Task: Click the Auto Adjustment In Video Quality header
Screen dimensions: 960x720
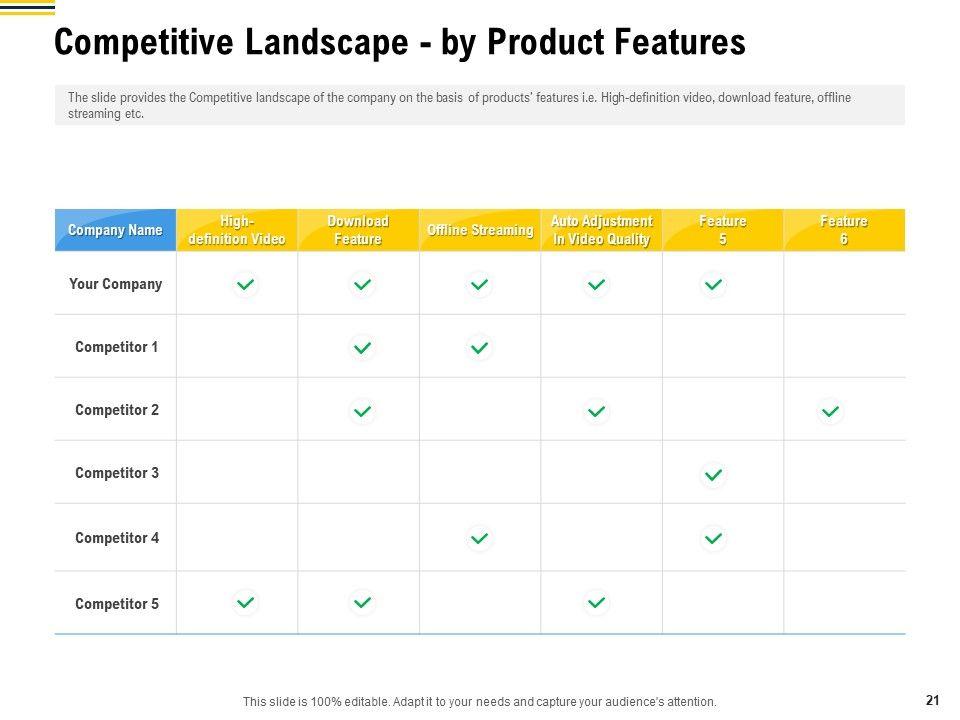Action: [601, 230]
